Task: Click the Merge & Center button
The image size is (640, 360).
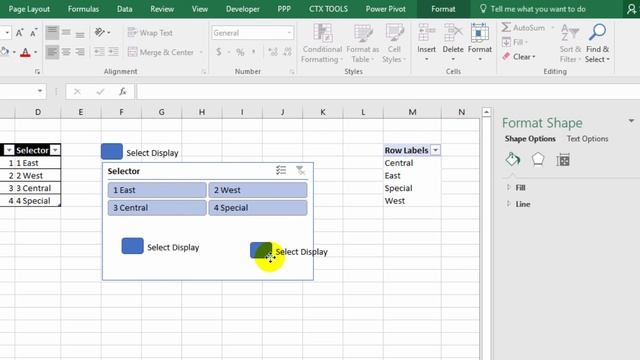Action: tap(161, 52)
